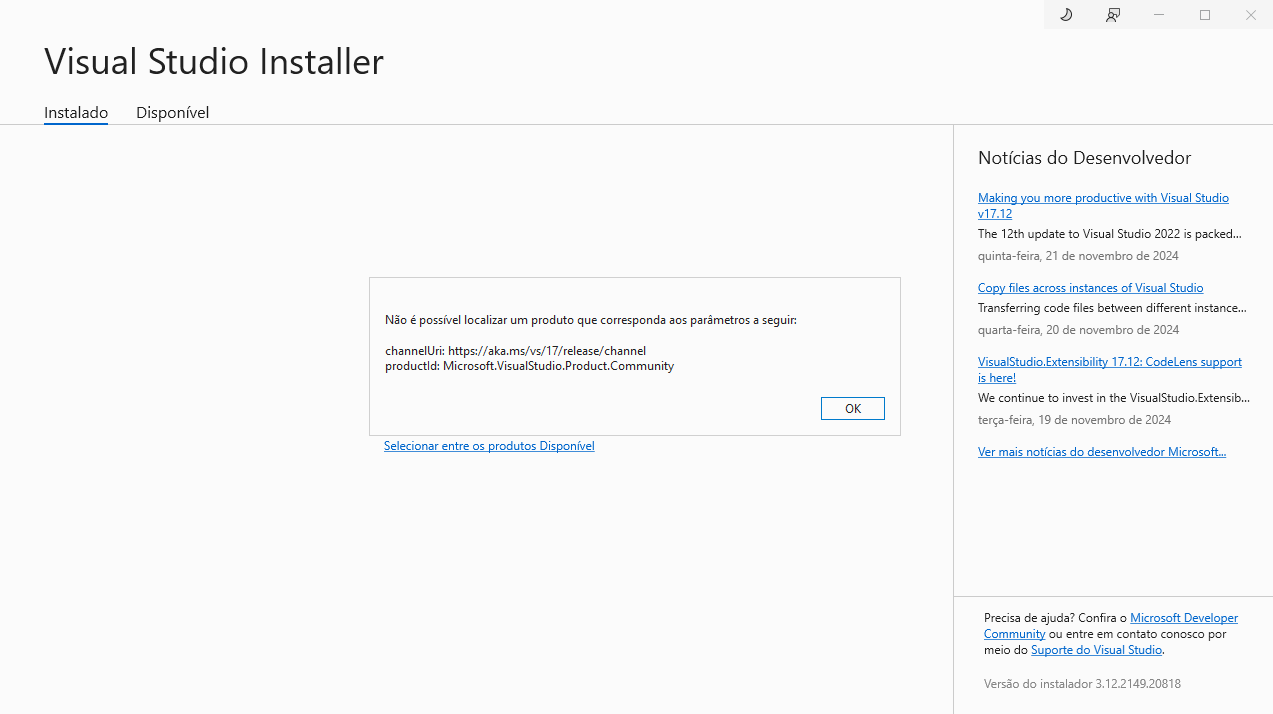Open Copy files across instances article
The image size is (1273, 714).
(1090, 288)
